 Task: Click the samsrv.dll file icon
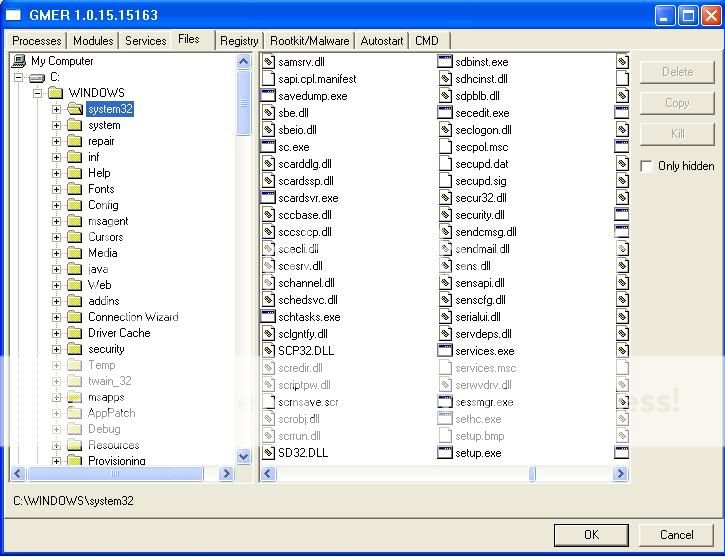point(268,62)
